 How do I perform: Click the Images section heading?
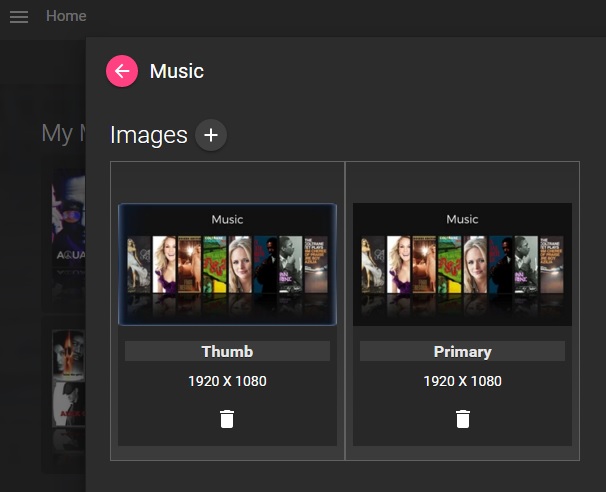coord(149,135)
